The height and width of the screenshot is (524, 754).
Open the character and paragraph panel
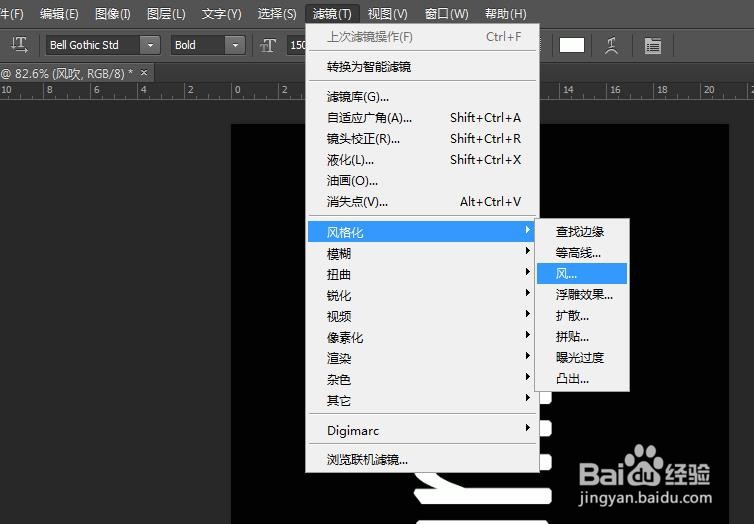click(x=653, y=46)
